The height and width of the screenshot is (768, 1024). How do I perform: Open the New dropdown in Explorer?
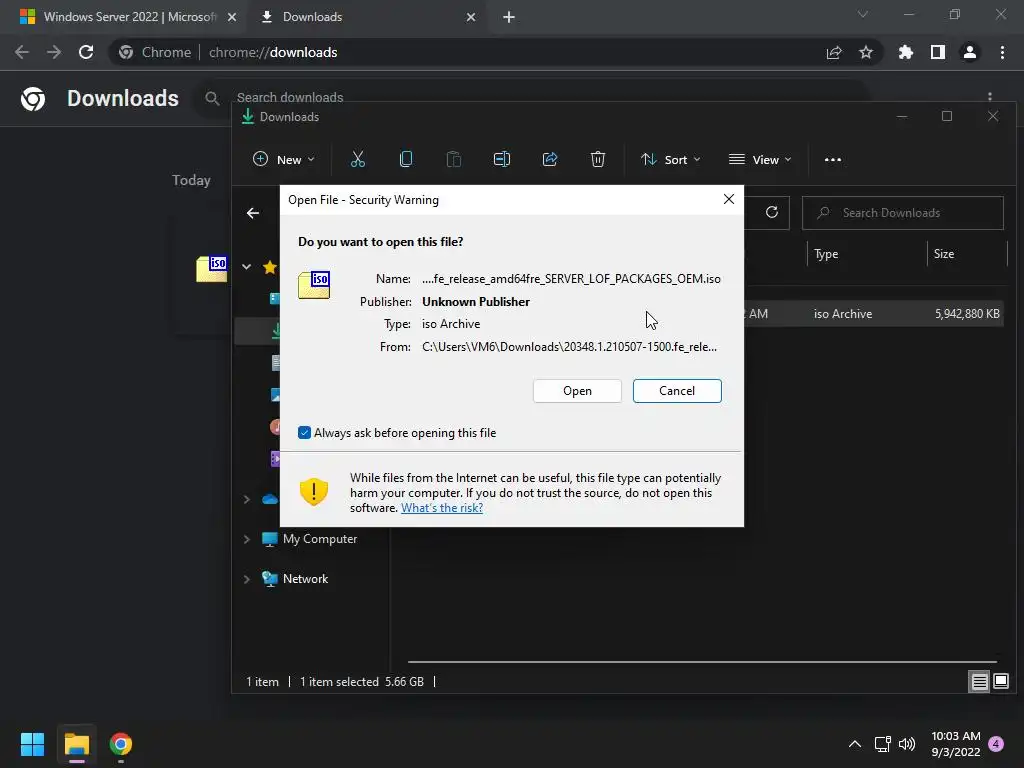coord(283,159)
